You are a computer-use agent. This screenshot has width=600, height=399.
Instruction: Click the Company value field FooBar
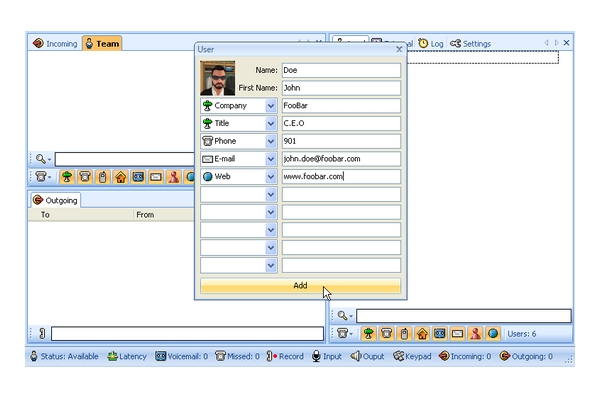click(341, 106)
